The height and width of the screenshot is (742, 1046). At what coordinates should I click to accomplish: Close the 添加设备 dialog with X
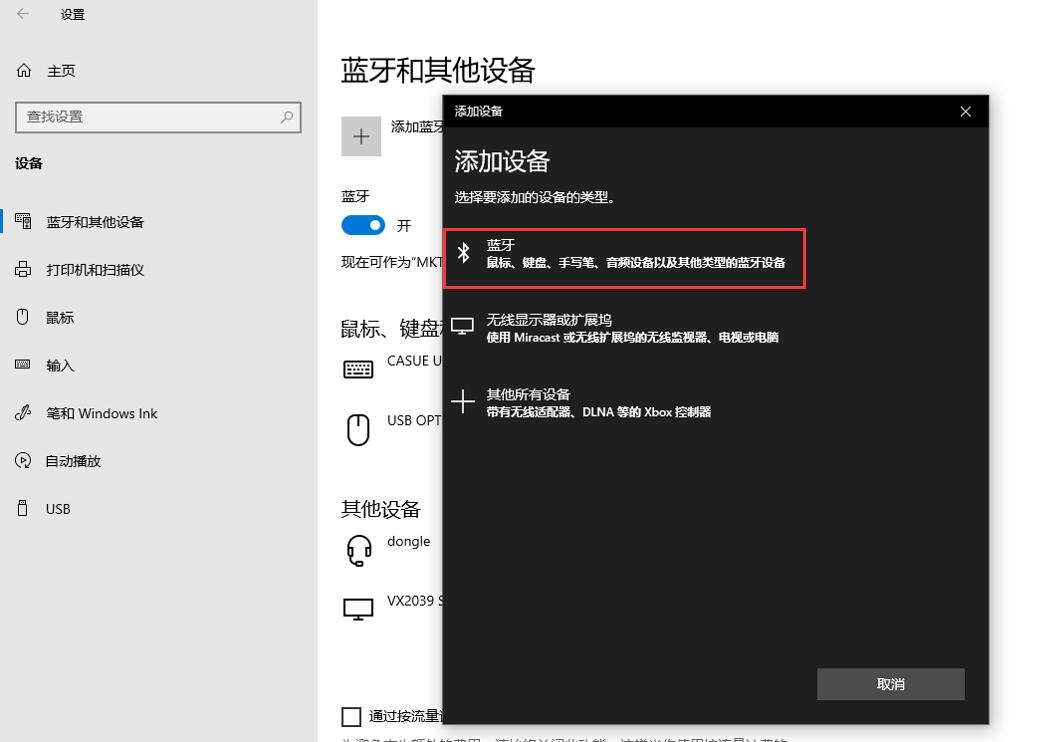pos(965,111)
